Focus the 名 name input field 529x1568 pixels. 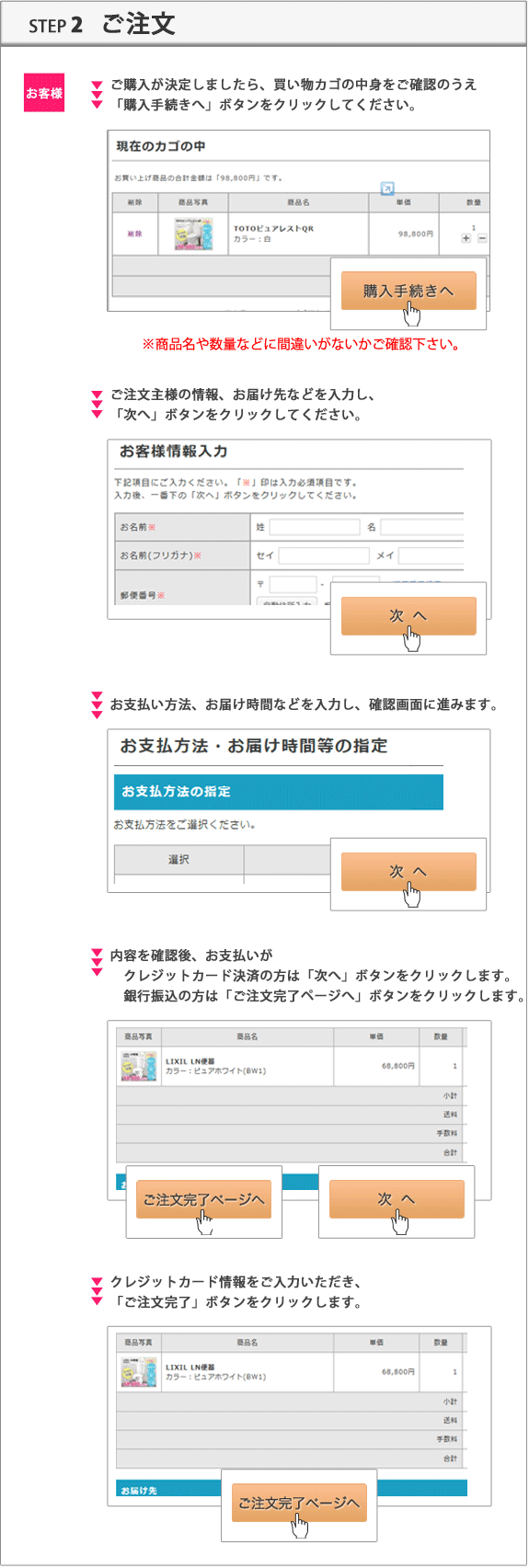(422, 527)
